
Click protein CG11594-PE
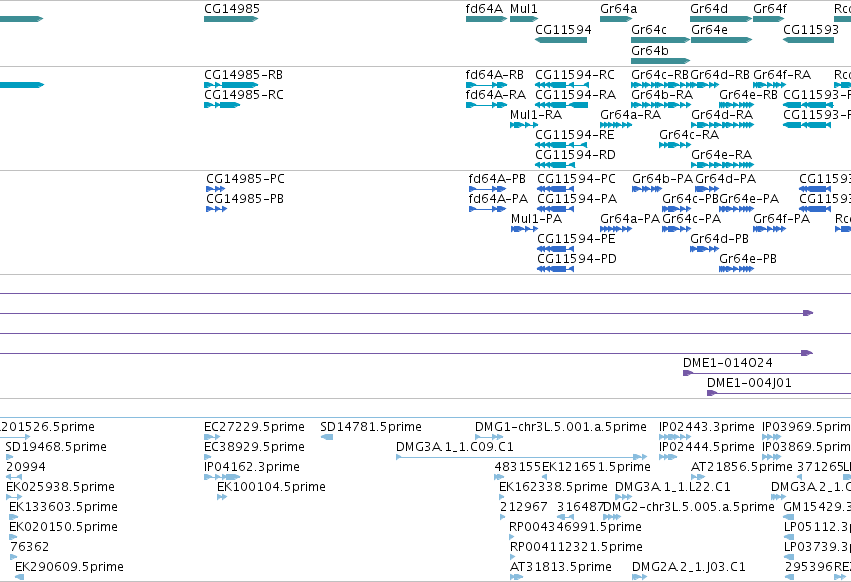click(555, 249)
